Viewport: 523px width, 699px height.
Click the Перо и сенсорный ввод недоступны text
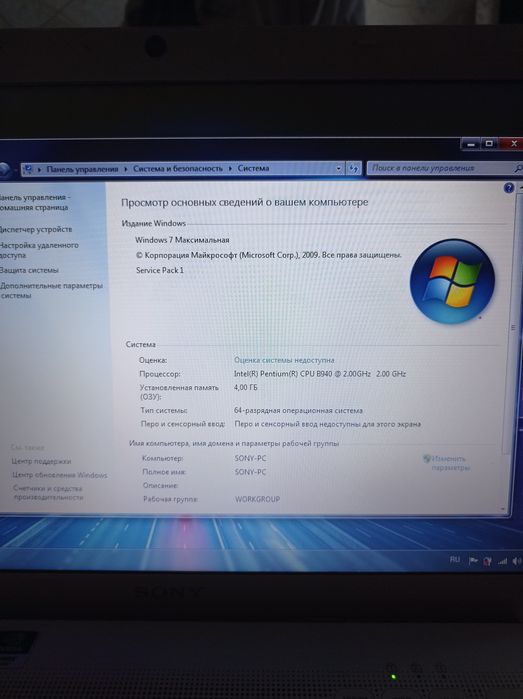328,424
